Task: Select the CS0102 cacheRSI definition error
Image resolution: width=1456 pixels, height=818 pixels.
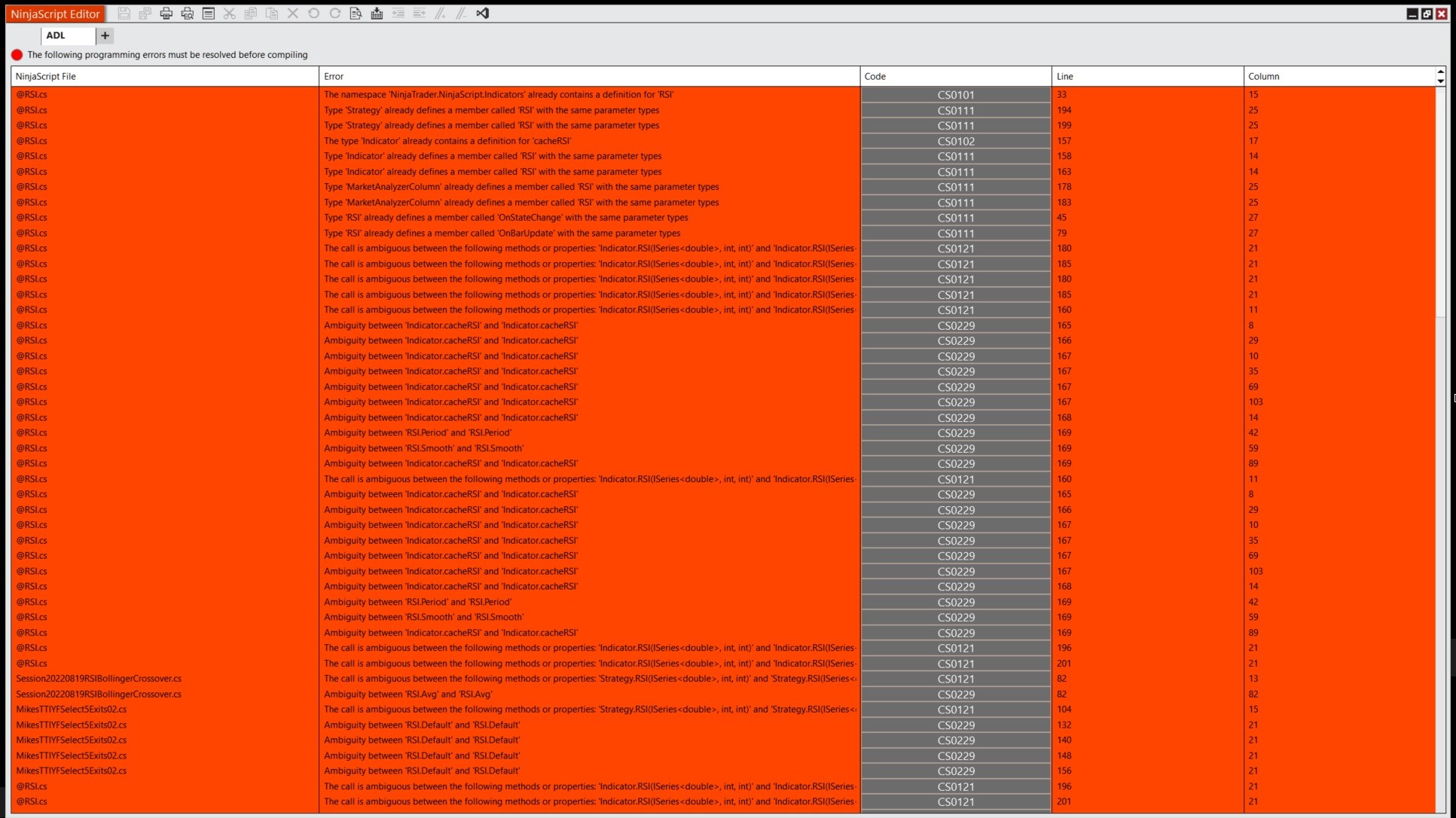Action: [447, 141]
